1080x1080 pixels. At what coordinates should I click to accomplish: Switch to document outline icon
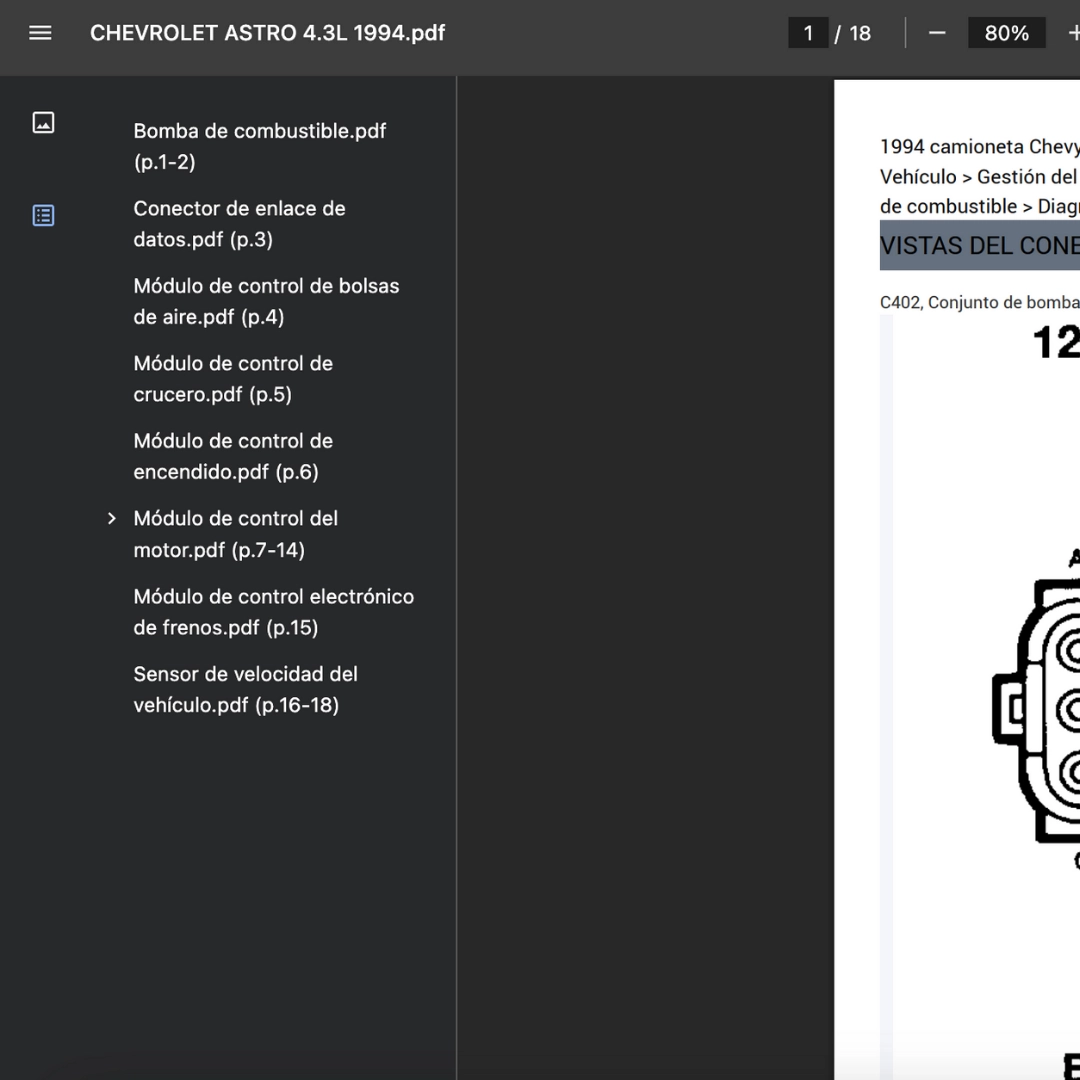click(x=43, y=216)
